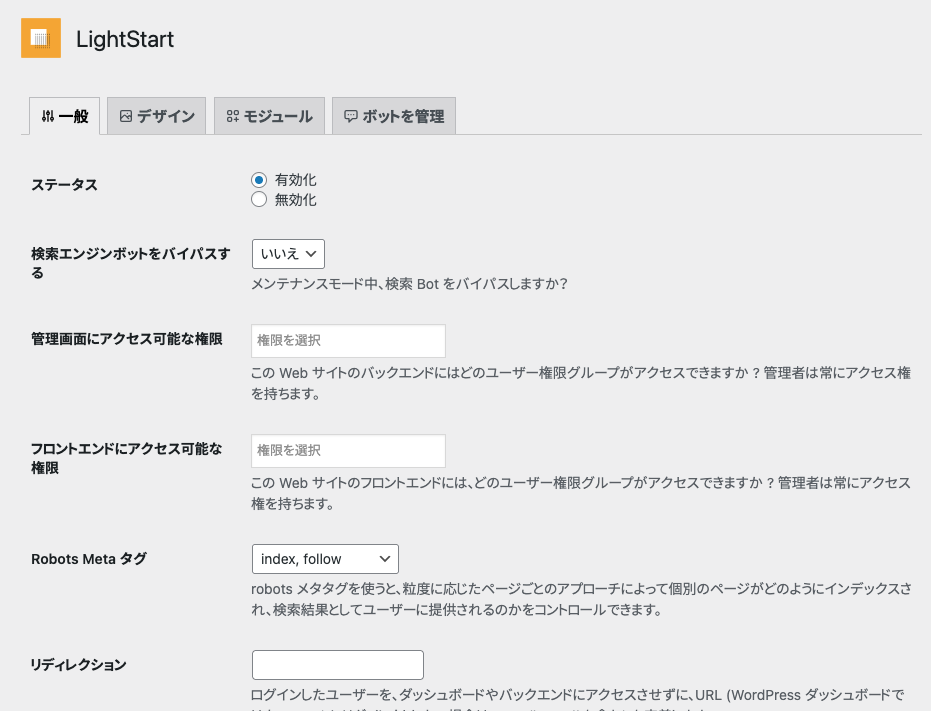
Task: Open the モジュール tab
Action: (270, 116)
